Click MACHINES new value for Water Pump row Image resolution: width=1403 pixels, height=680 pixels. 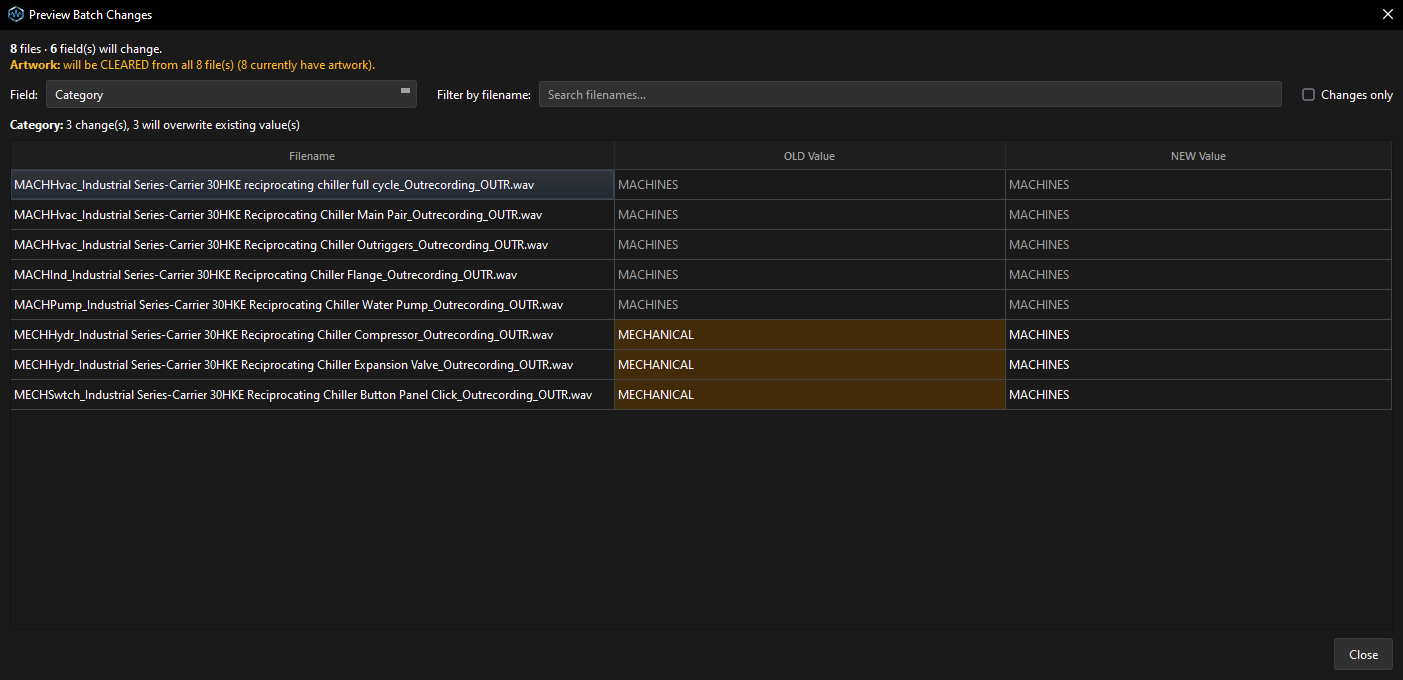point(1198,305)
